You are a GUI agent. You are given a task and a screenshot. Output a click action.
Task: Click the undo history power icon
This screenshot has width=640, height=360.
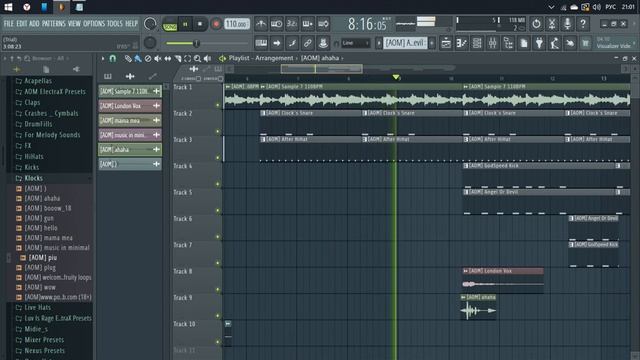536,24
